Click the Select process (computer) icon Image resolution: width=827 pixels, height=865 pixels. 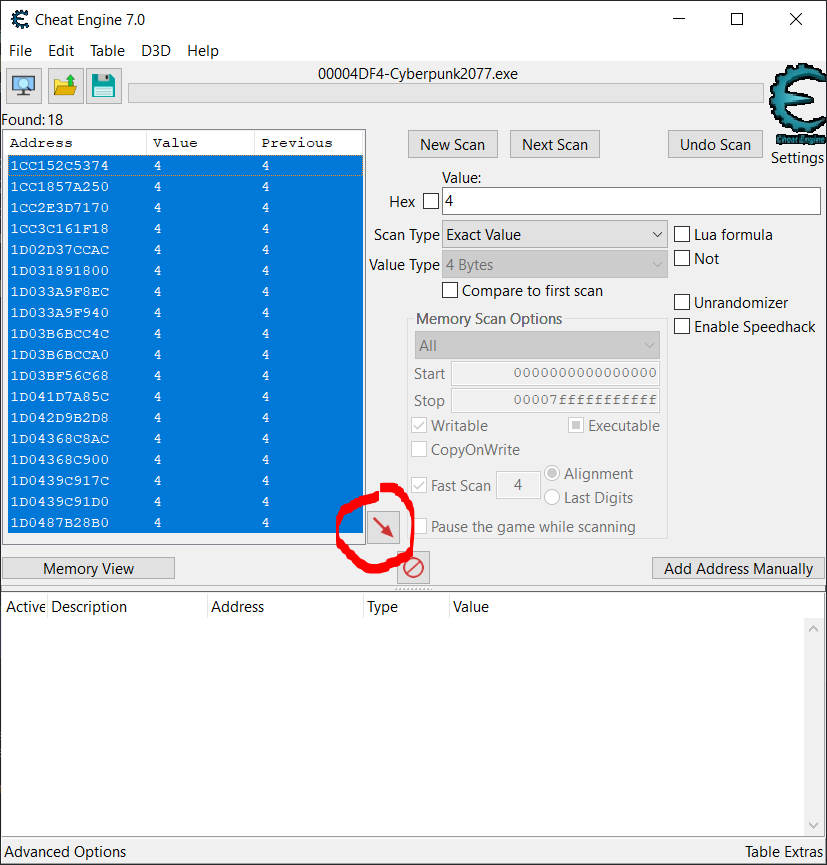pyautogui.click(x=25, y=86)
